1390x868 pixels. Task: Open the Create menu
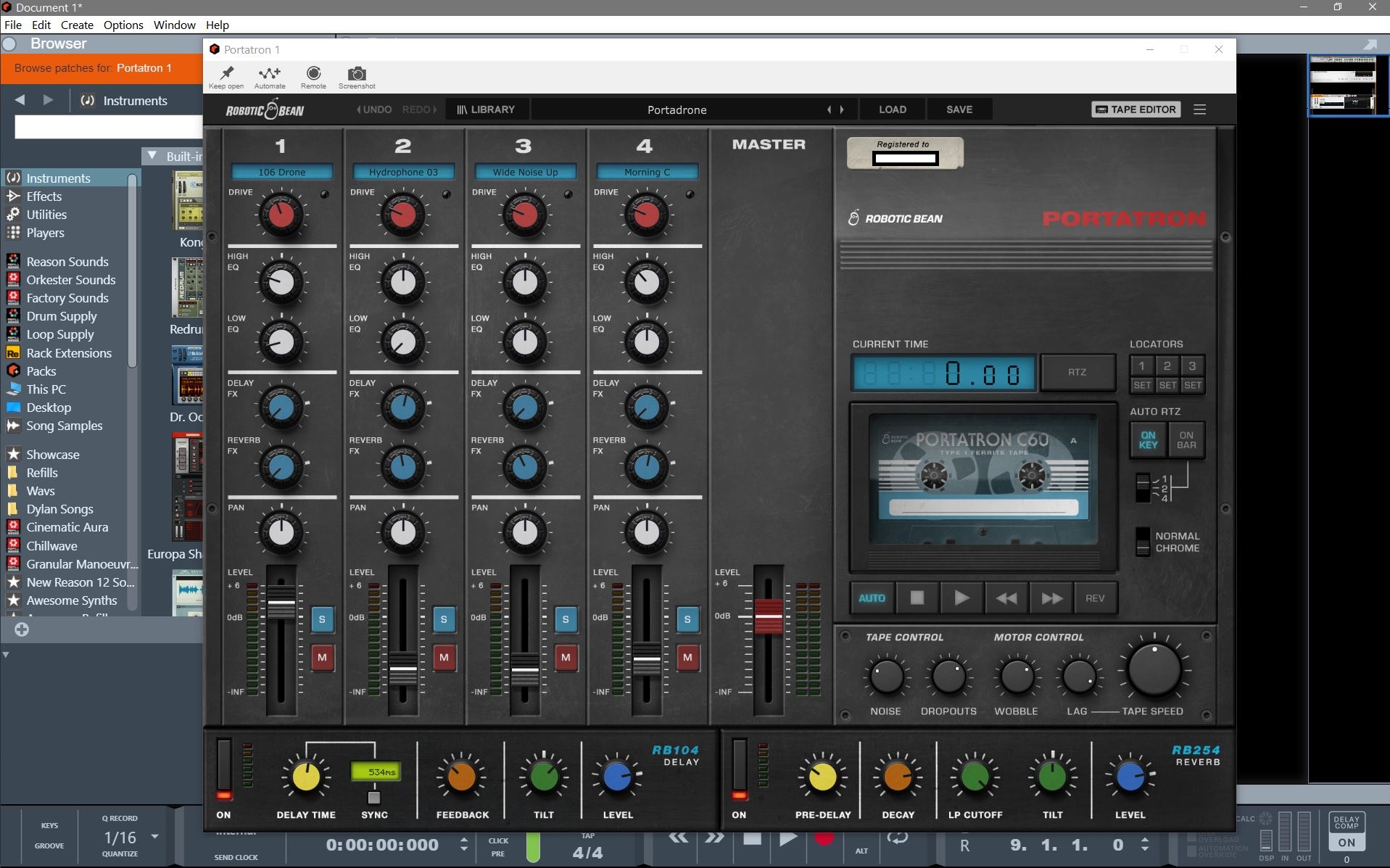click(x=77, y=25)
